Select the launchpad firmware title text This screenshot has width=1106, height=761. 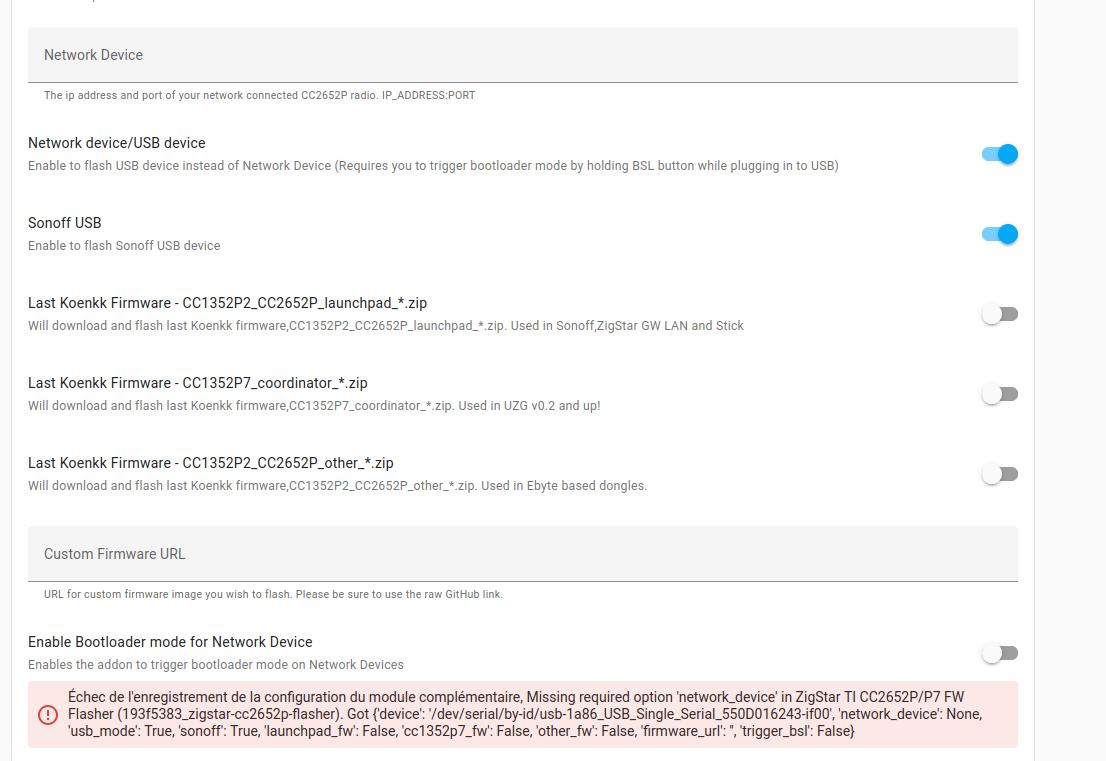[x=227, y=303]
